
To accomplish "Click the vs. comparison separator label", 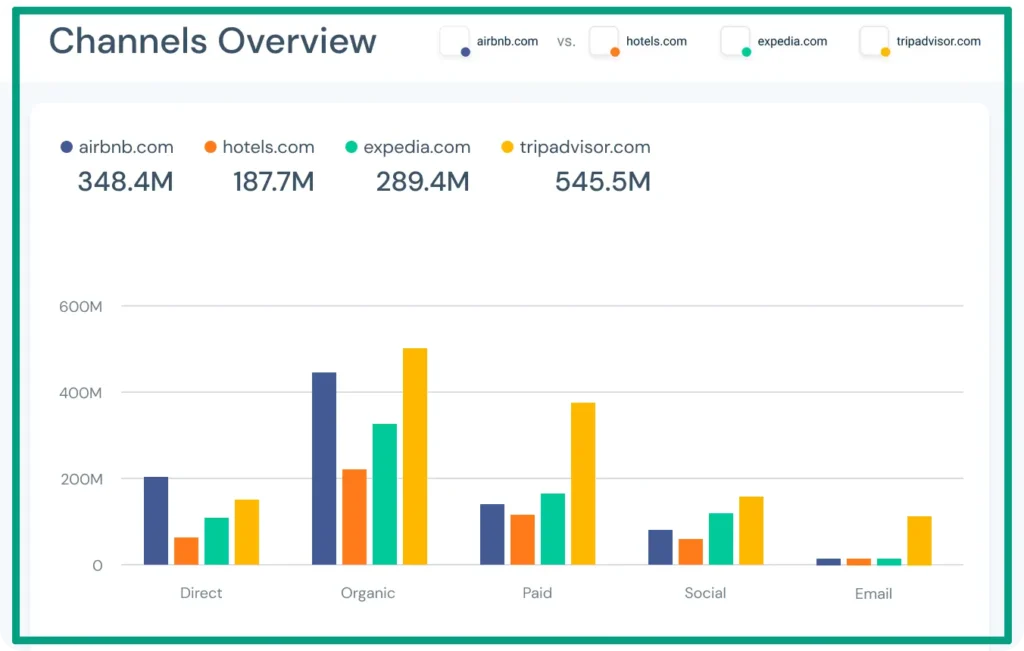I will (565, 42).
